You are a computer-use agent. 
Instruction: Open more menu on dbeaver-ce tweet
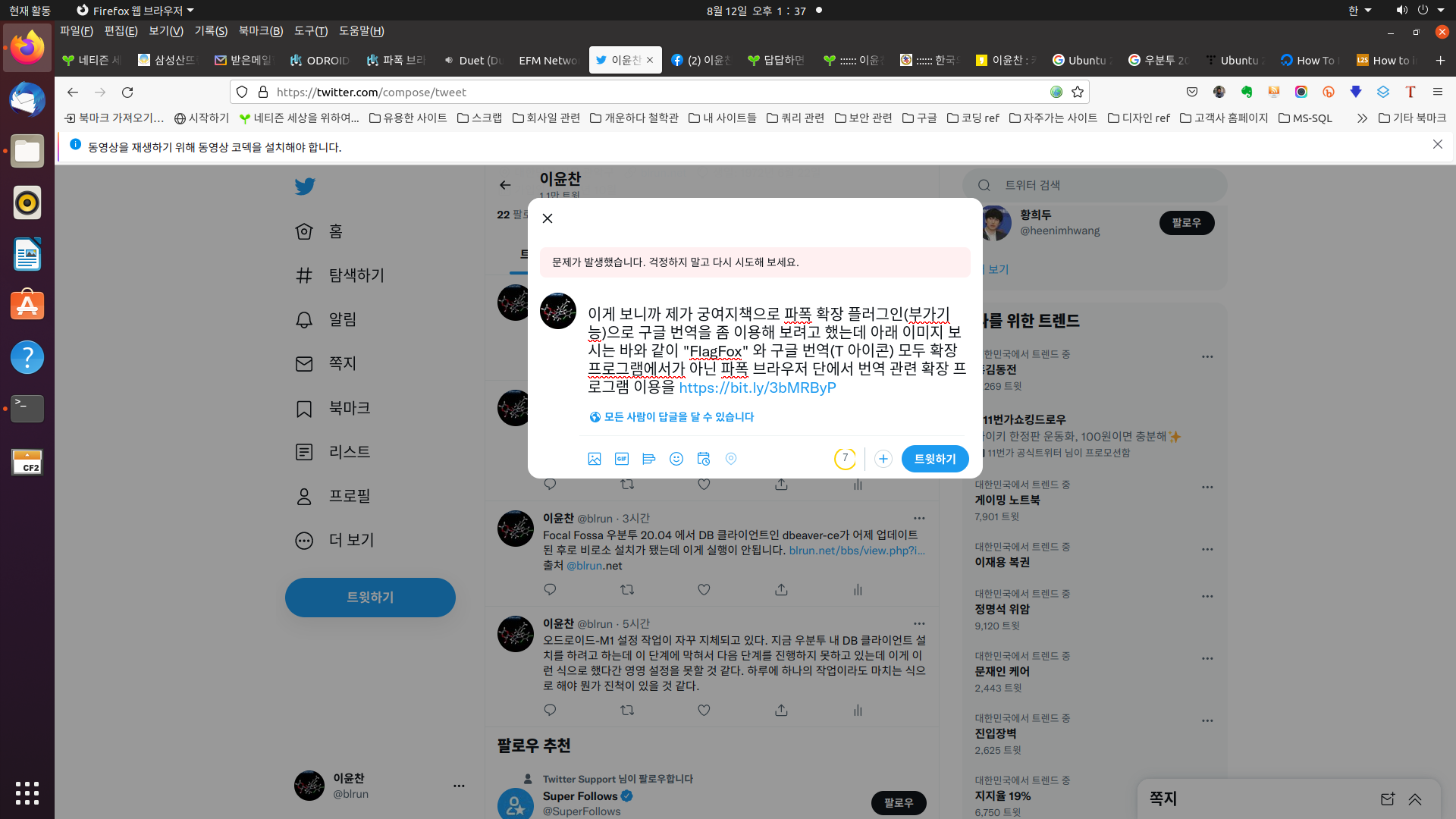[919, 519]
